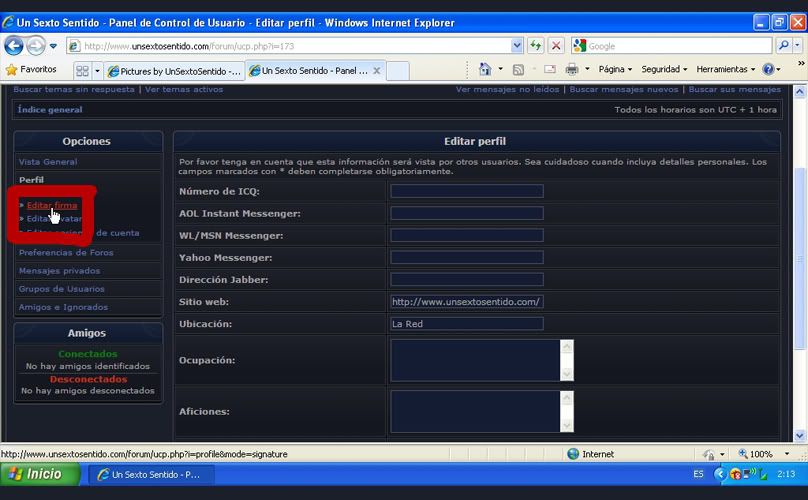
Task: Close the Un Sexto Sentido tab
Action: (377, 71)
